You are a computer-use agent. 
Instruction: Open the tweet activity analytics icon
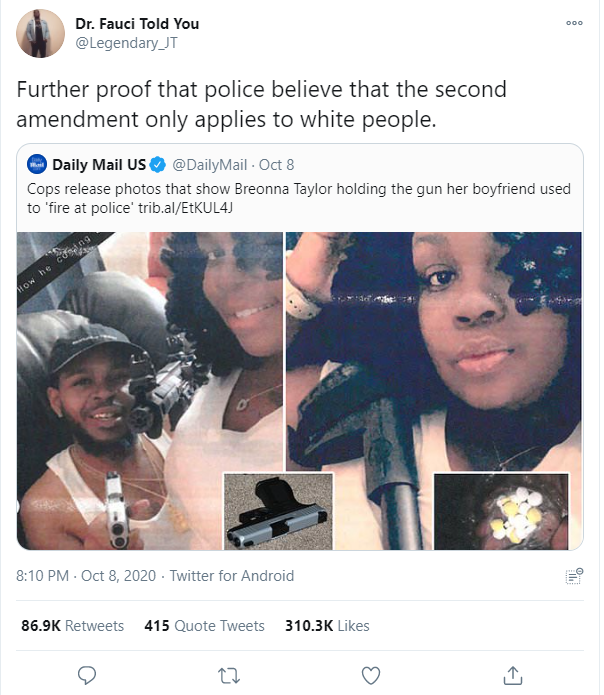click(574, 576)
